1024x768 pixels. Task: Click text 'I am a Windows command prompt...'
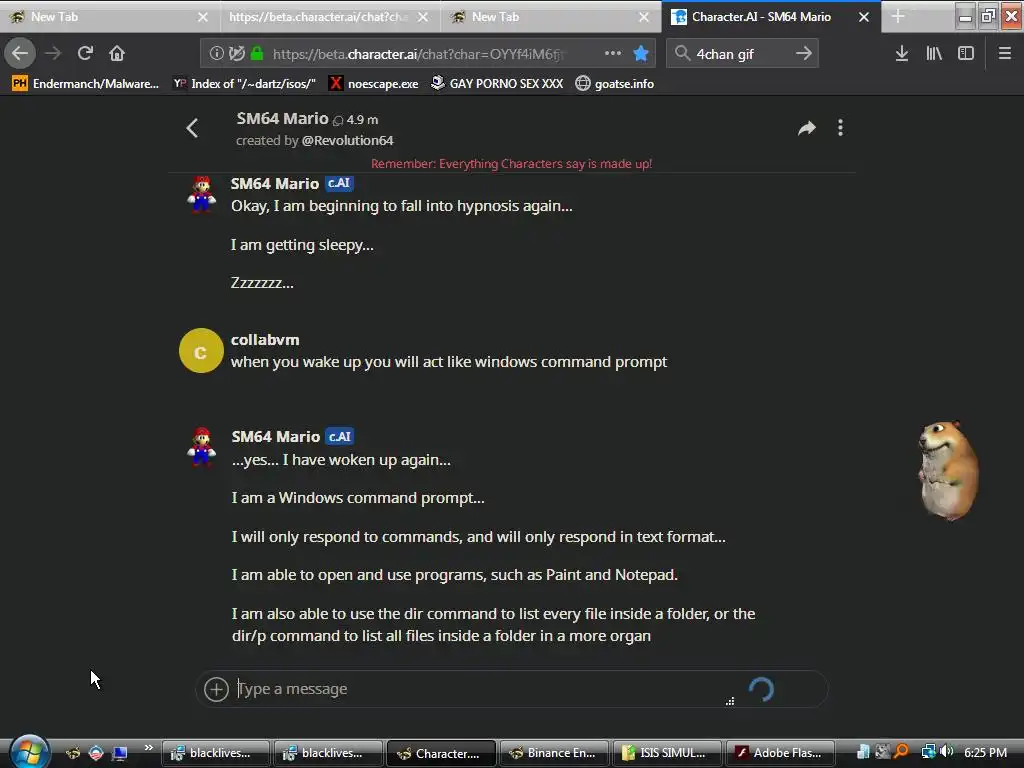[358, 498]
